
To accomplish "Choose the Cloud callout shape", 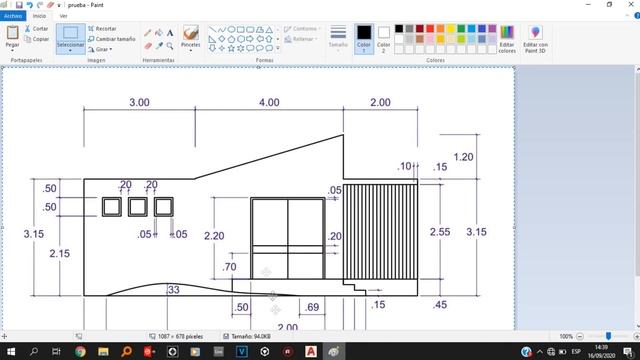I will pyautogui.click(x=269, y=48).
